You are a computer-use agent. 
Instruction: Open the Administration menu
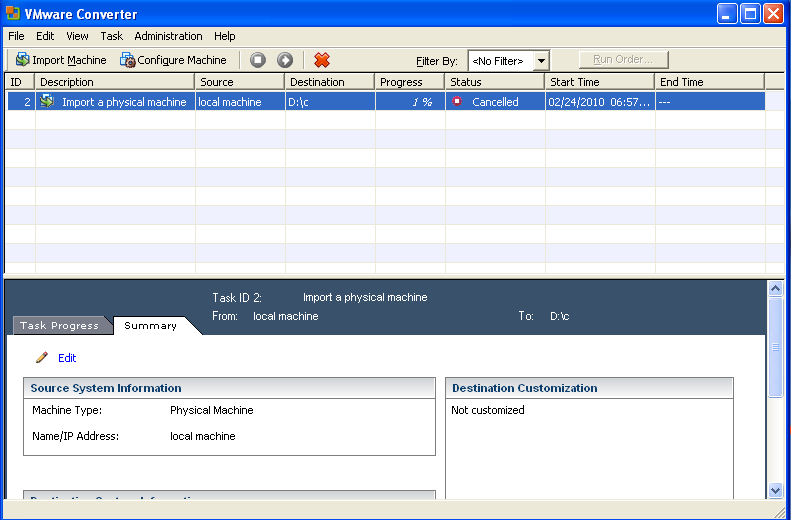tap(168, 36)
